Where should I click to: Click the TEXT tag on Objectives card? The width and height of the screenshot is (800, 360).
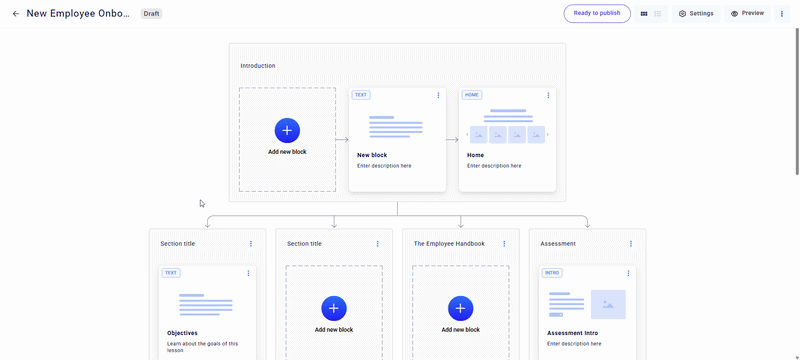pyautogui.click(x=171, y=273)
